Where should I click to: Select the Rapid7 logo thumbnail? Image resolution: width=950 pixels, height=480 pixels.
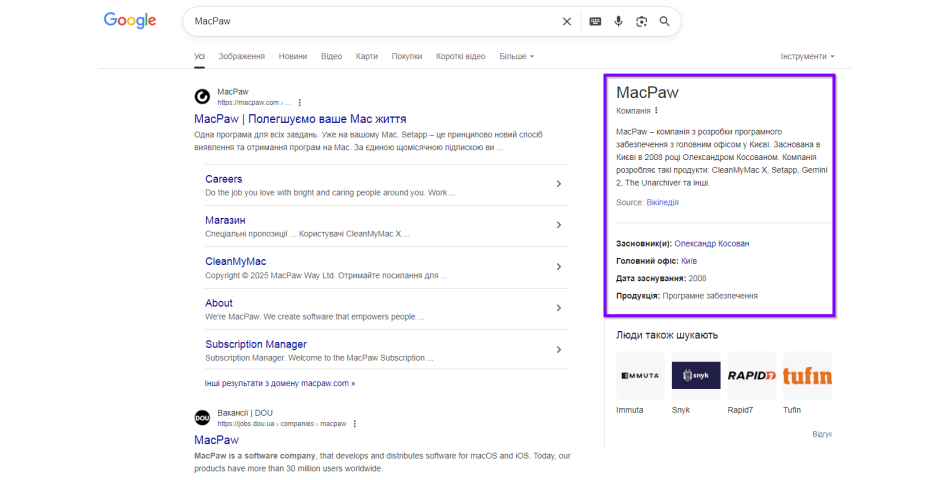(752, 376)
